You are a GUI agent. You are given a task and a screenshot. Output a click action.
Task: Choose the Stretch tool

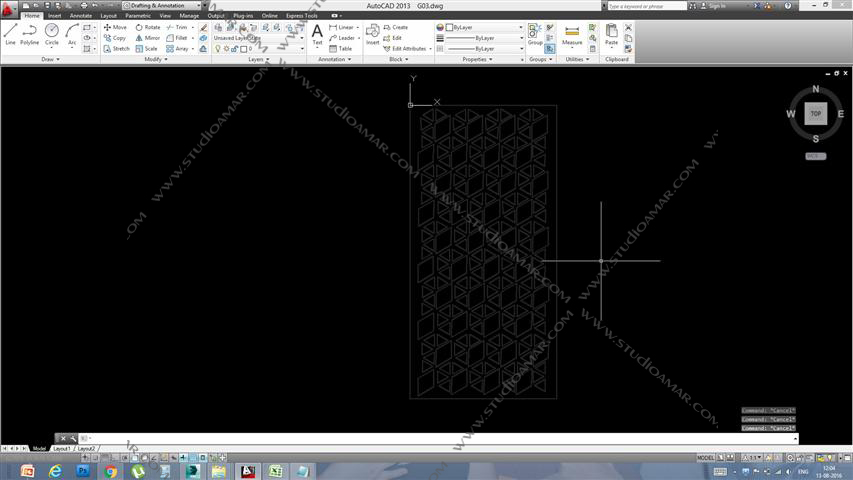(117, 49)
